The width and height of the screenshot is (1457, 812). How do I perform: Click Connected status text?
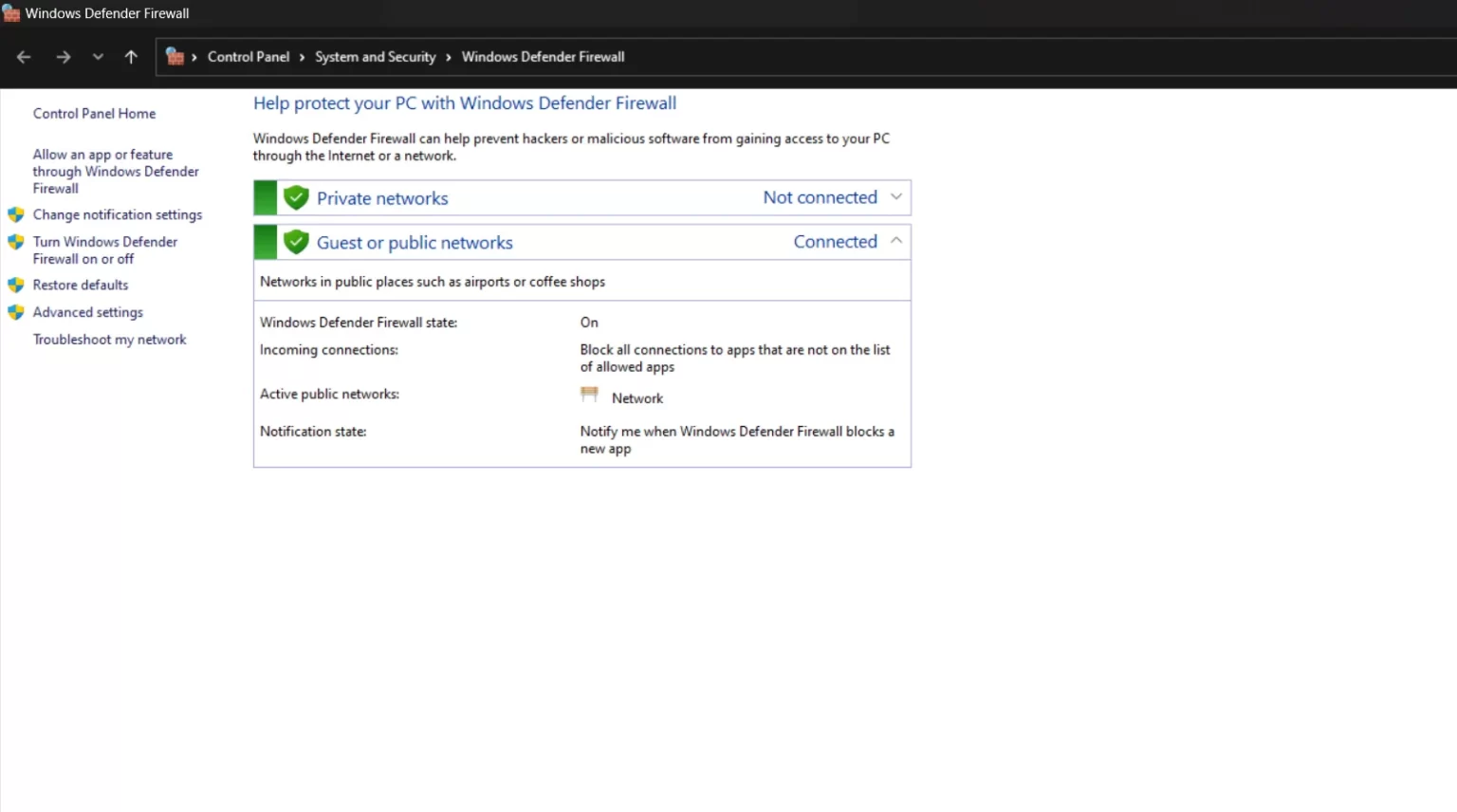coord(836,242)
